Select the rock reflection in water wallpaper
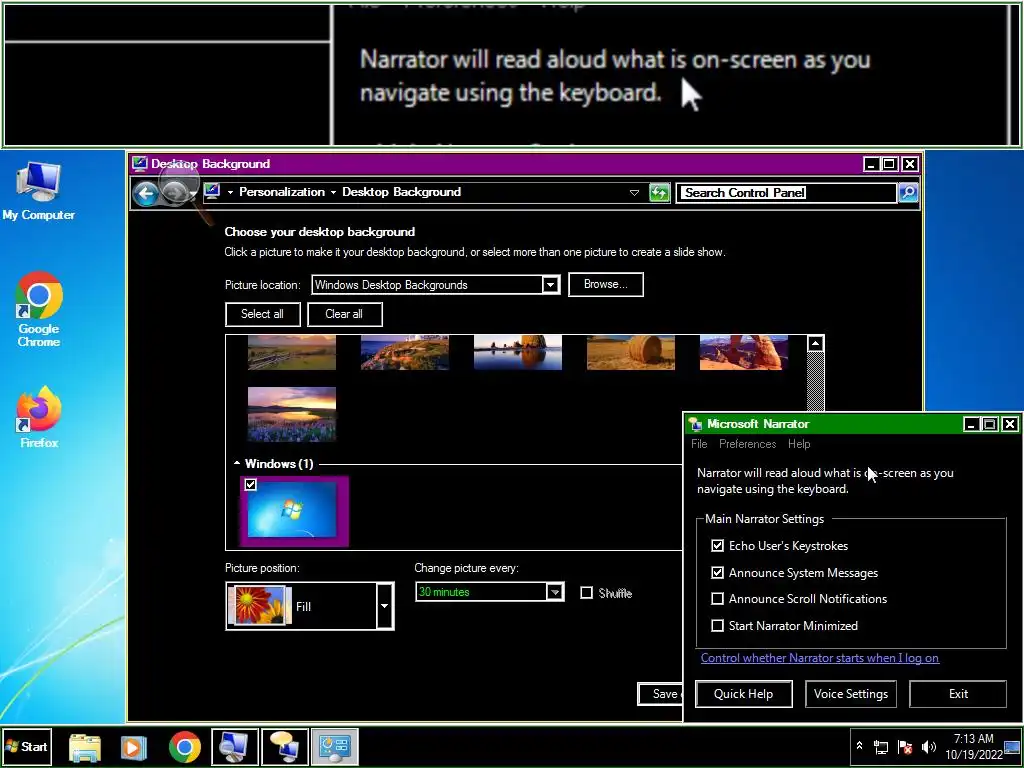The image size is (1024, 768). pos(518,353)
